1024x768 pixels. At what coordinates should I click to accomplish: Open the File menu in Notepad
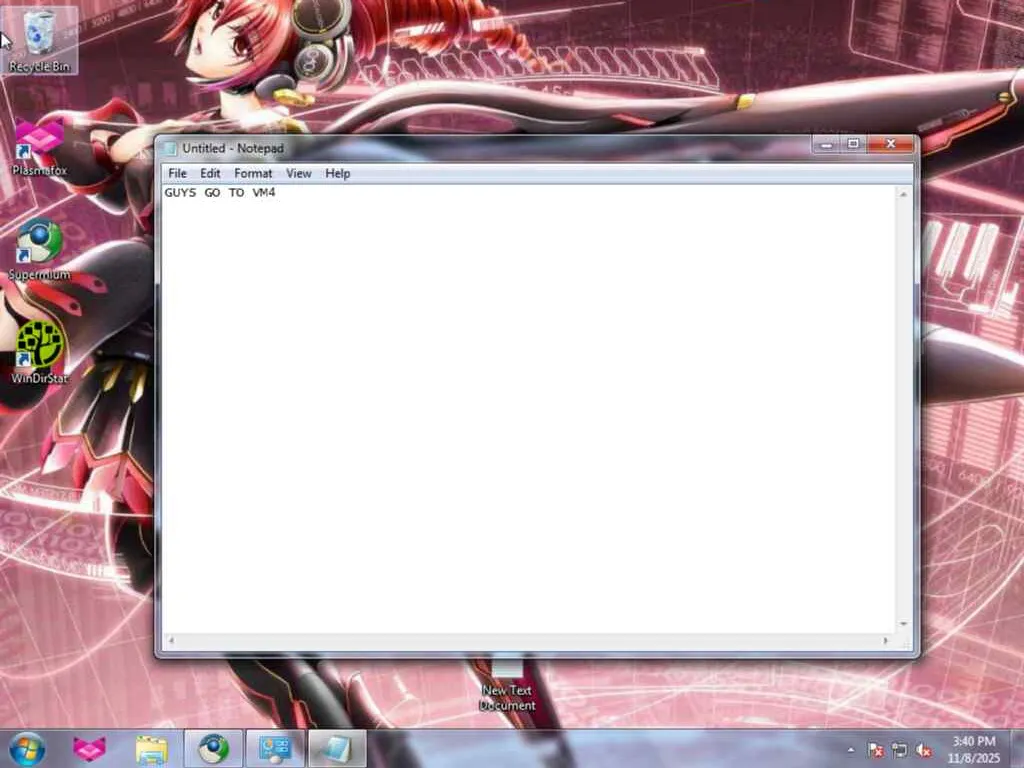pos(177,173)
